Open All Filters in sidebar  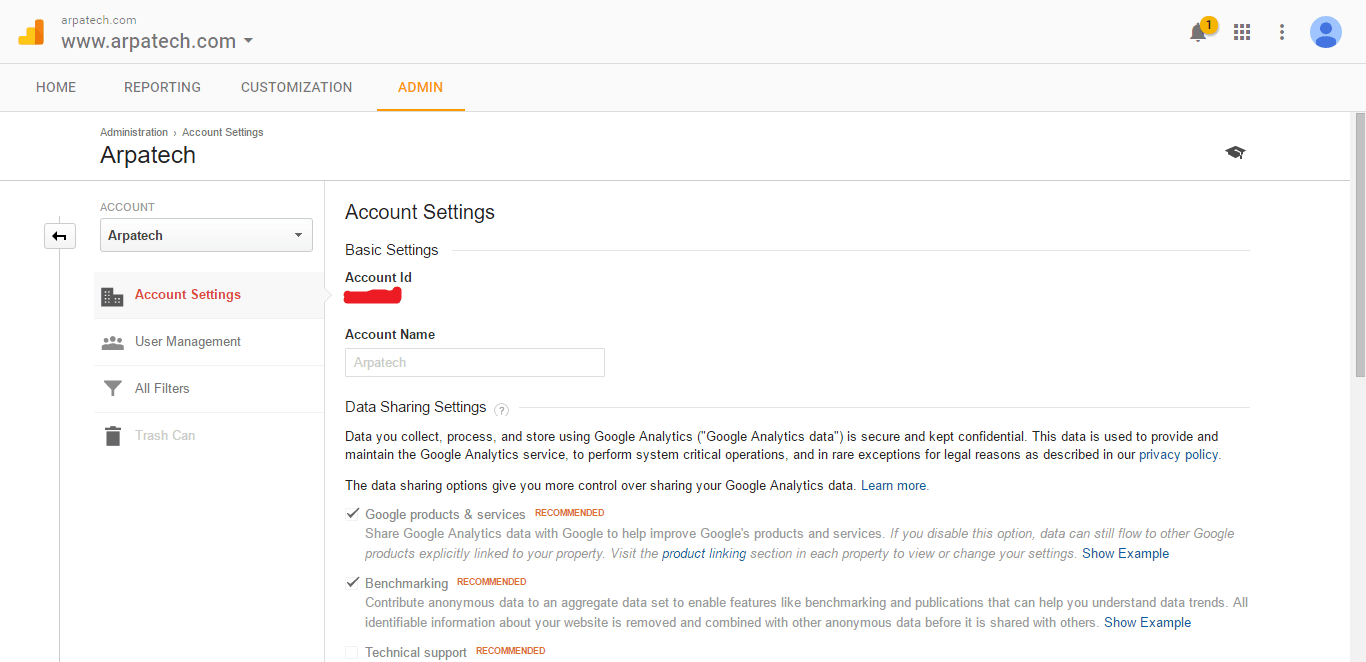pos(208,389)
